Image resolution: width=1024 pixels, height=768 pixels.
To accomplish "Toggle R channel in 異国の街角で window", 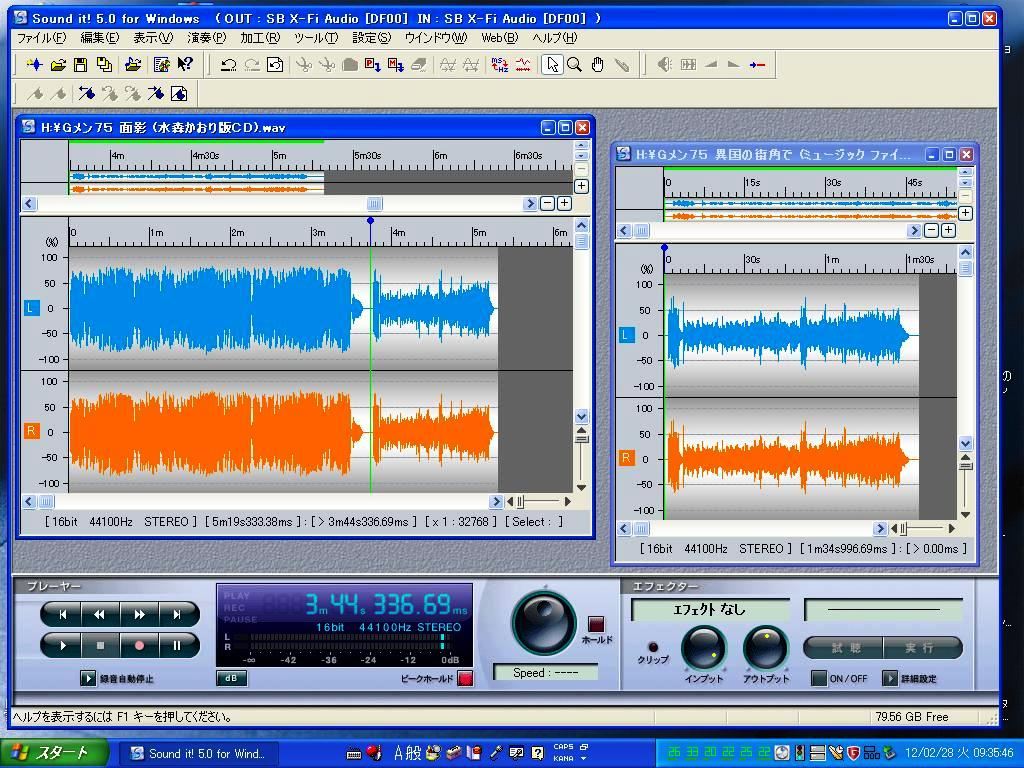I will tap(626, 458).
